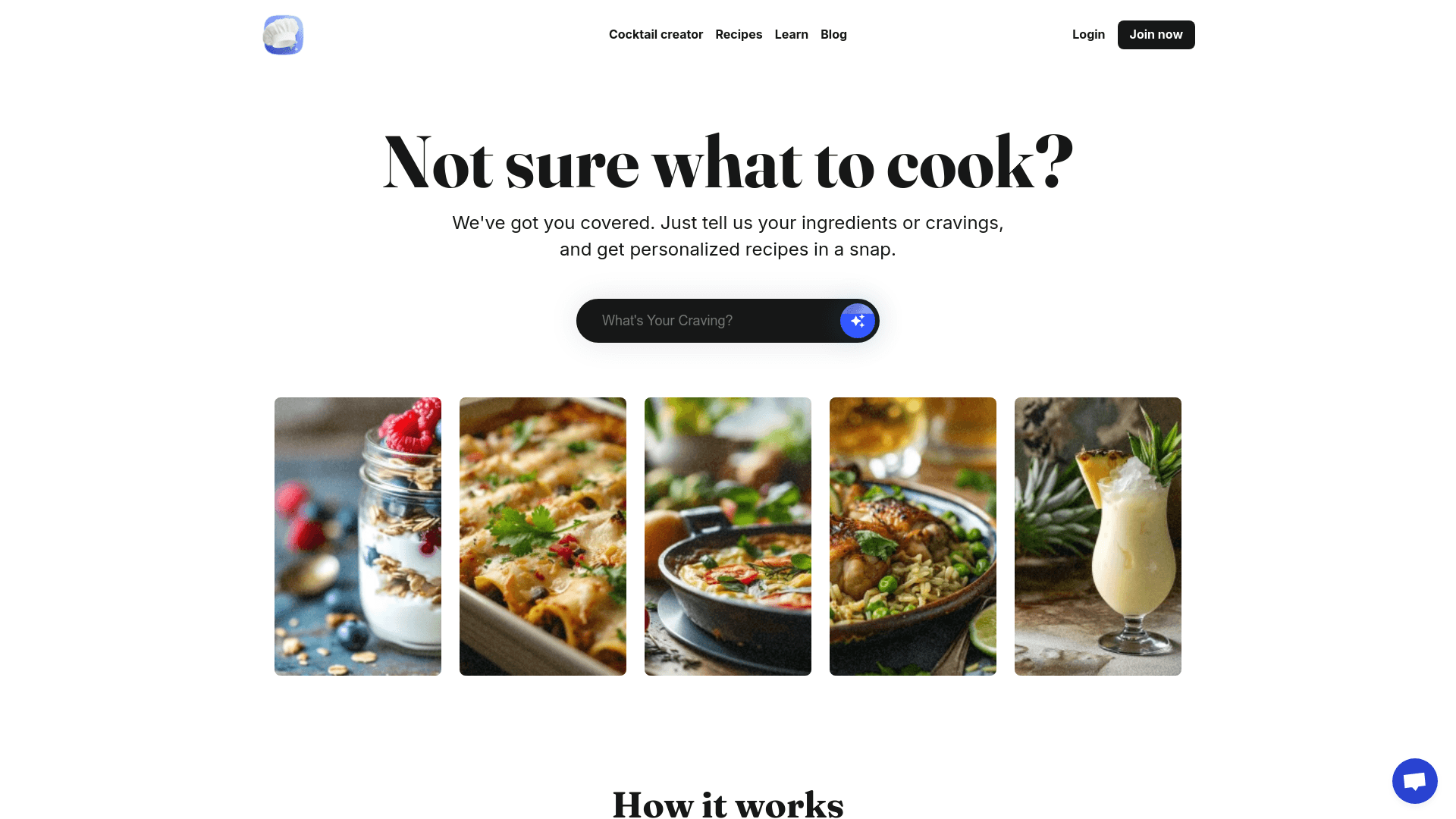This screenshot has height=819, width=1456.
Task: Open the skillet frittata photo
Action: (x=728, y=536)
